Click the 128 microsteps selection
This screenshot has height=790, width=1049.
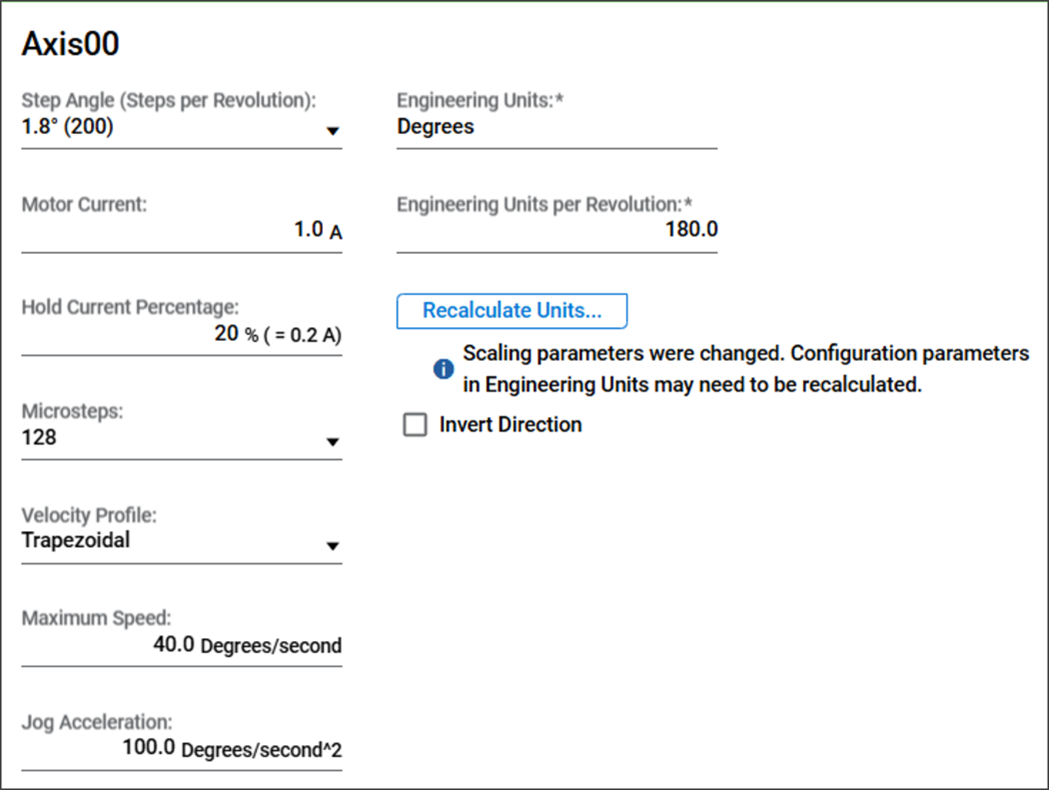[39, 437]
